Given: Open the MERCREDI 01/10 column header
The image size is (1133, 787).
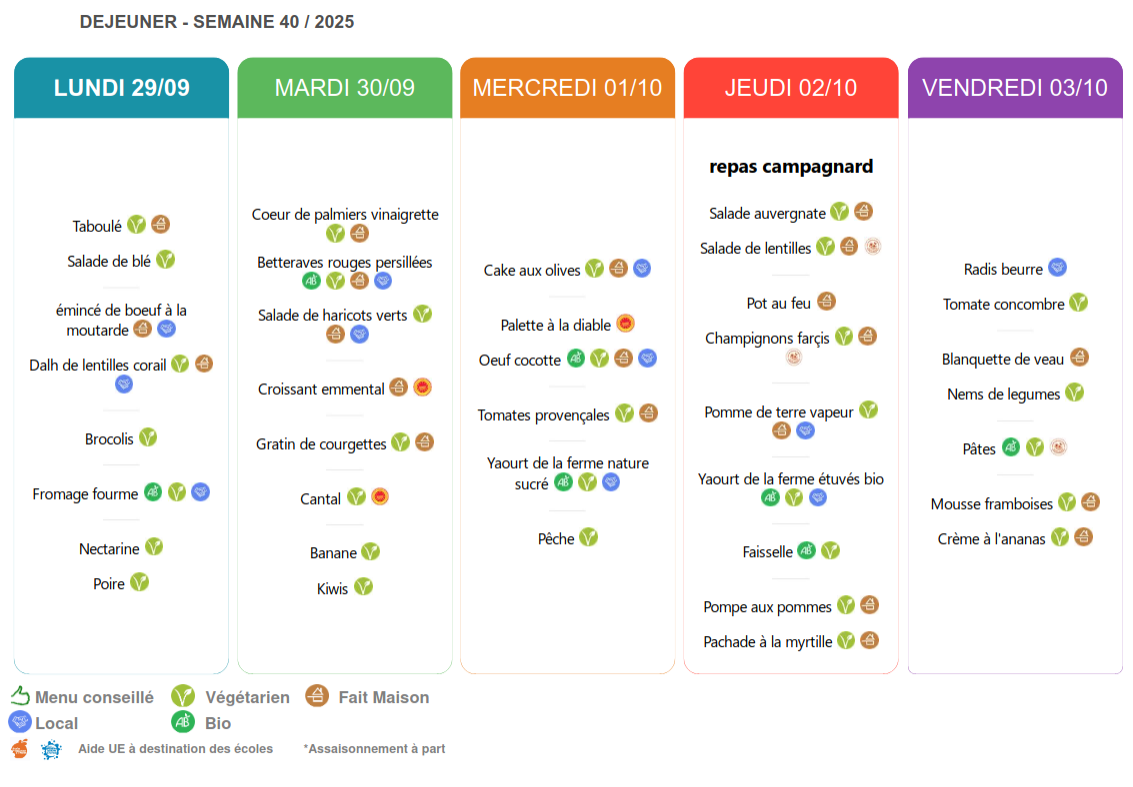Looking at the screenshot, I should (567, 88).
